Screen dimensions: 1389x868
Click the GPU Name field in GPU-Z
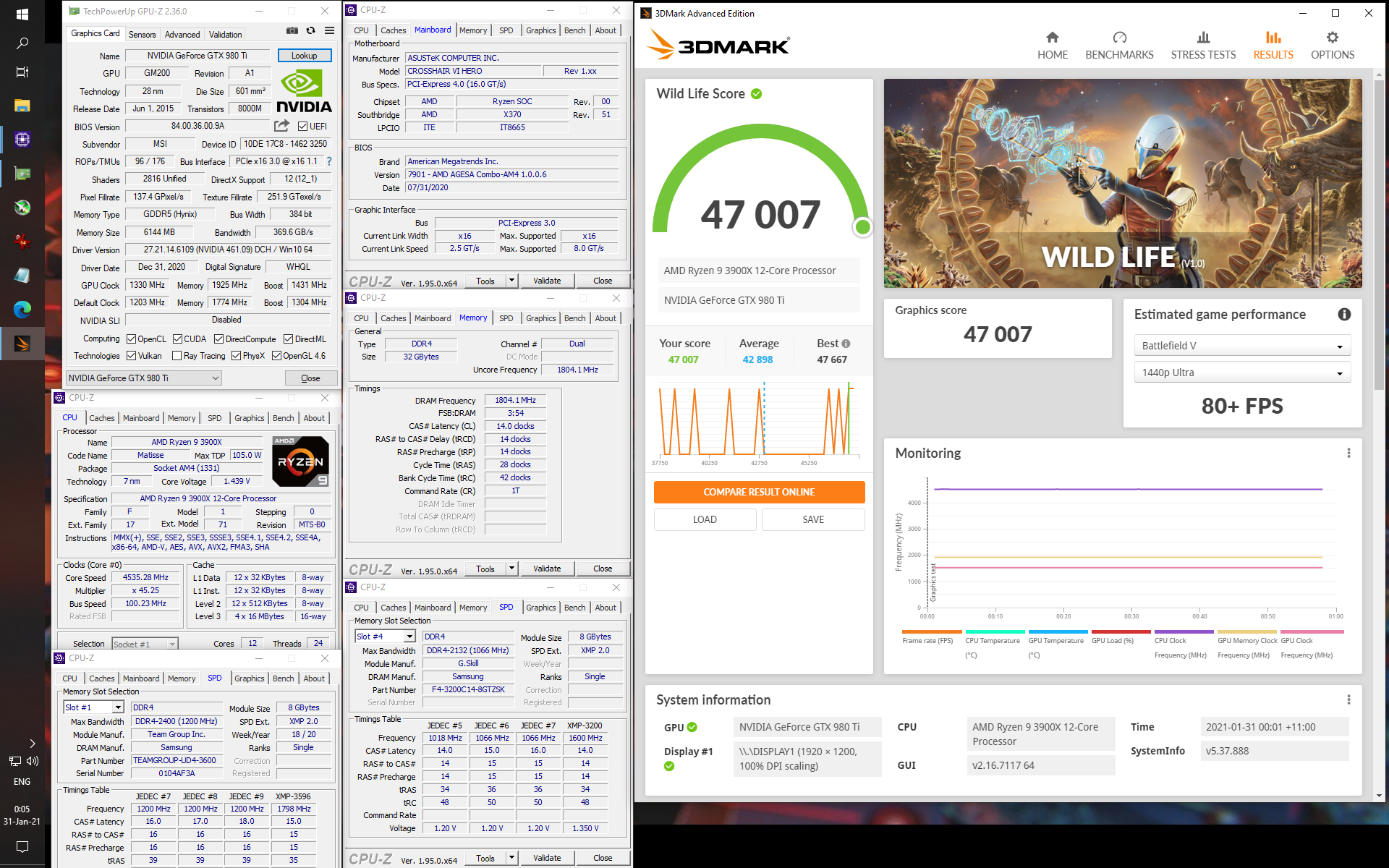coord(197,56)
